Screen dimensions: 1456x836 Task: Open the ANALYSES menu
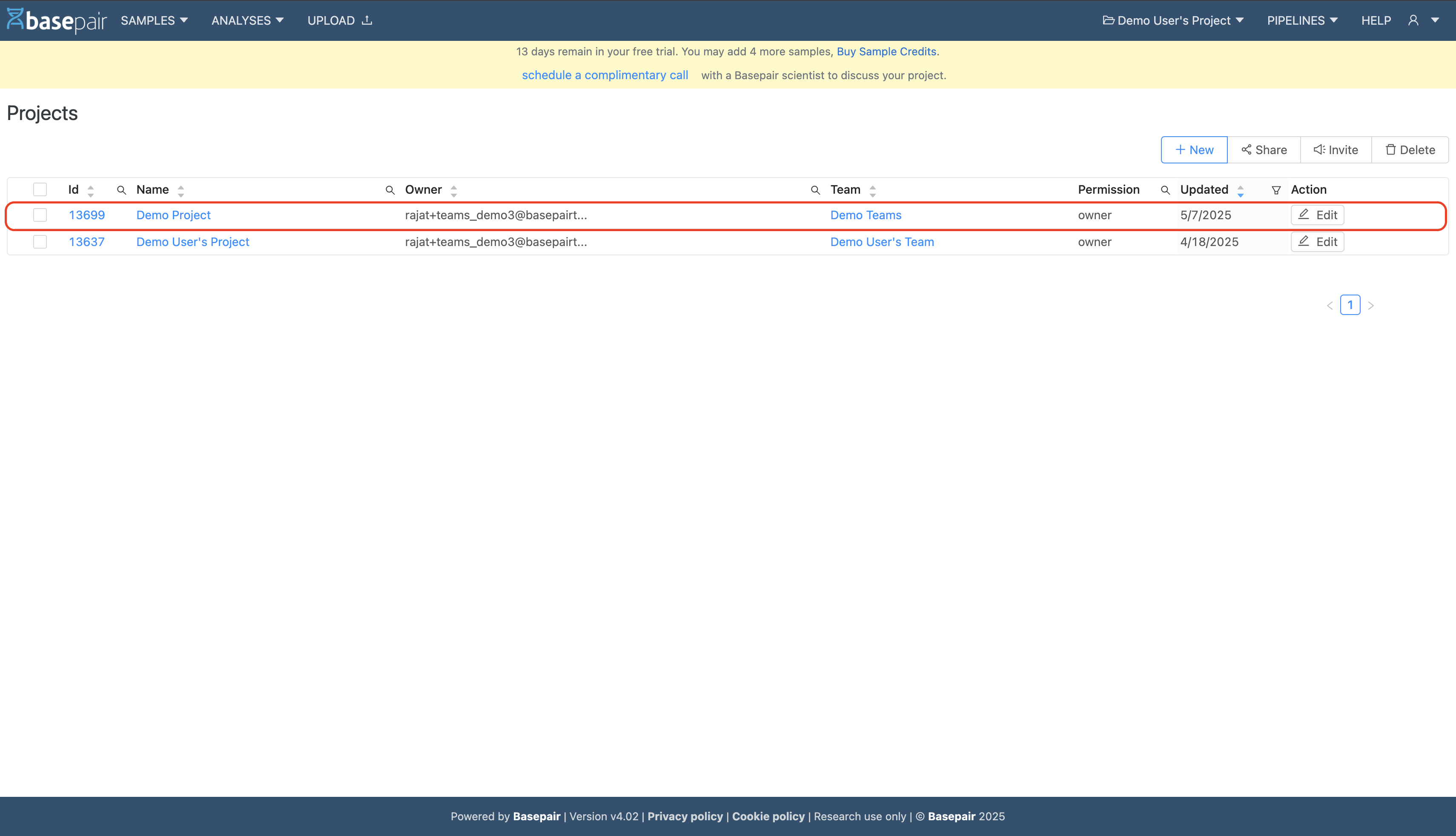pyautogui.click(x=247, y=21)
